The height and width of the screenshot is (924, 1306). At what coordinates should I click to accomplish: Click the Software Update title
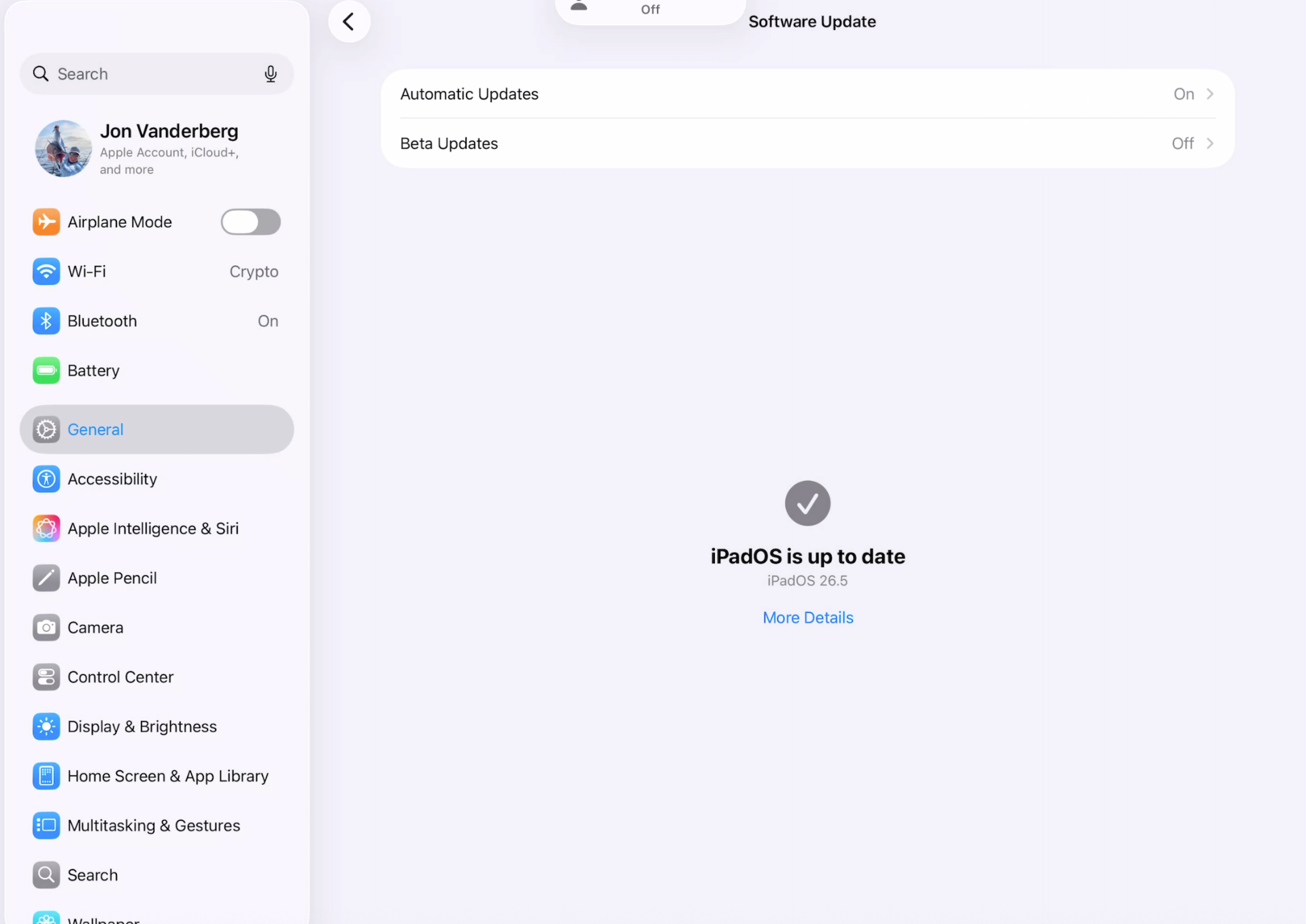812,22
